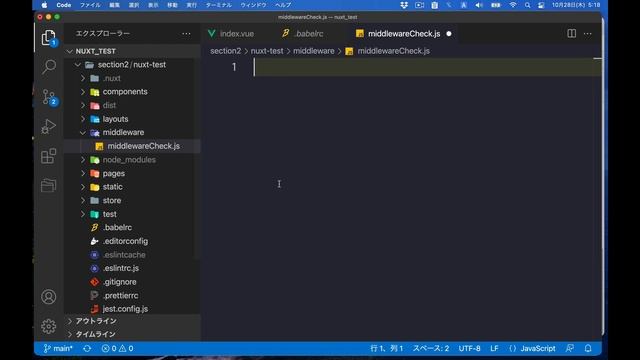Screen dimensions: 640x360
Task: Open the notifications bell icon
Action: click(x=588, y=349)
